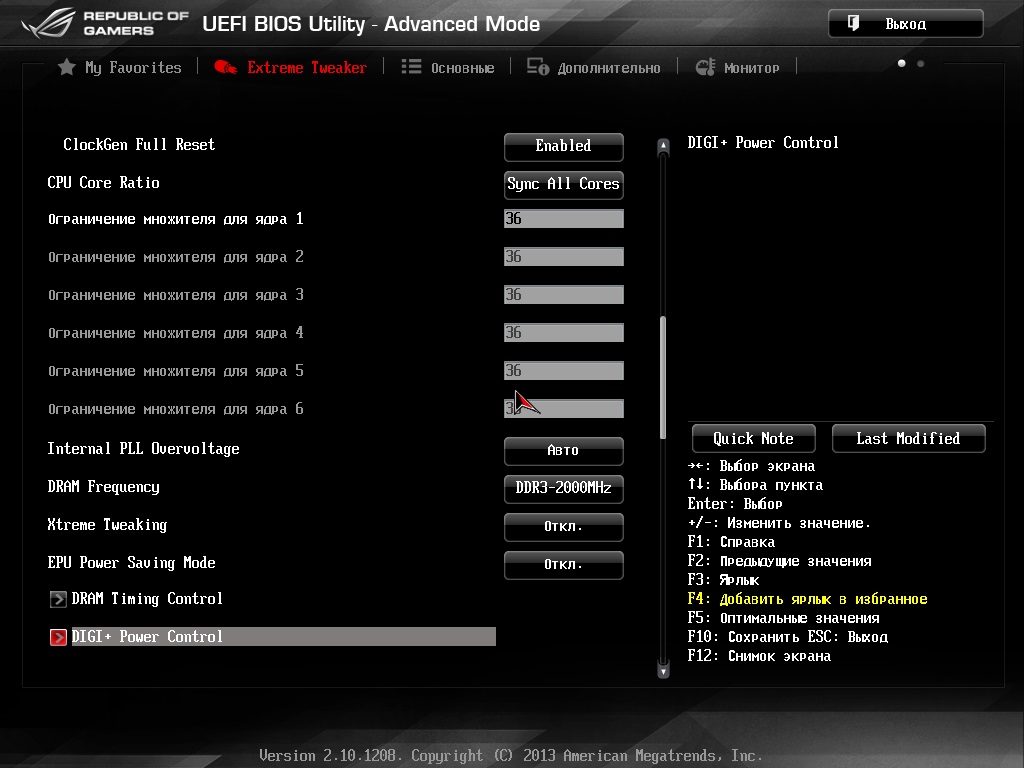
Task: Click the Quick Note button
Action: 754,438
